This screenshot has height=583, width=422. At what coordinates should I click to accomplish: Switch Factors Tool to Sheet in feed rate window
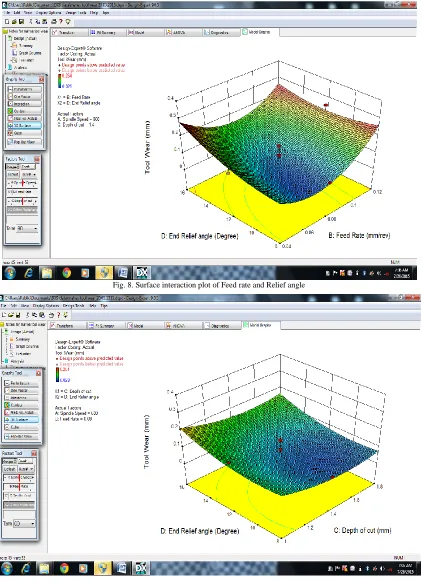click(x=28, y=167)
